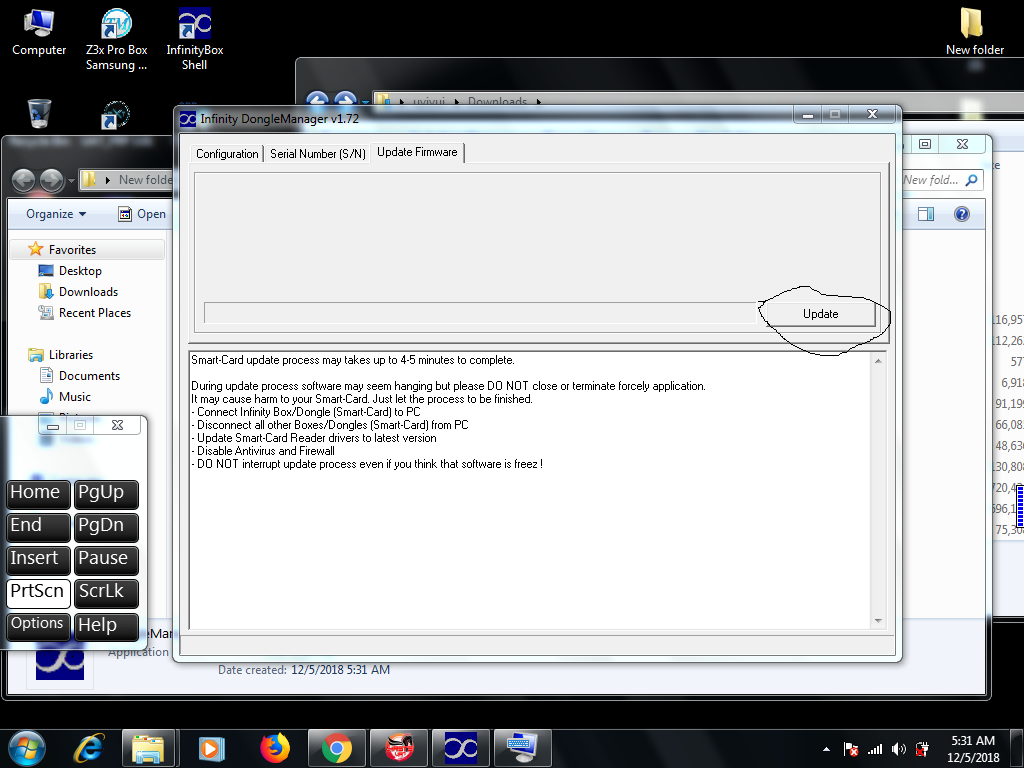1024x768 pixels.
Task: Click the ScrLk key on keypad
Action: (x=106, y=593)
